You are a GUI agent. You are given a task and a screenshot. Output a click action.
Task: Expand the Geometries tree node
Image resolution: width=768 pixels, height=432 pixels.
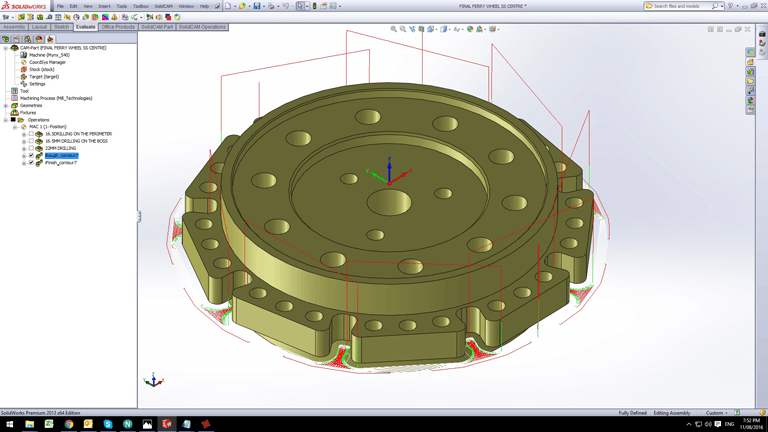[6, 105]
